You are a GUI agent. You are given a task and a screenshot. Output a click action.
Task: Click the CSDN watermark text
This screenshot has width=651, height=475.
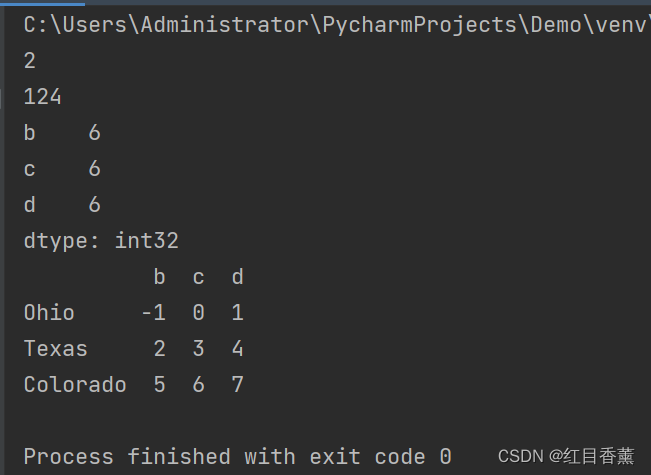566,456
